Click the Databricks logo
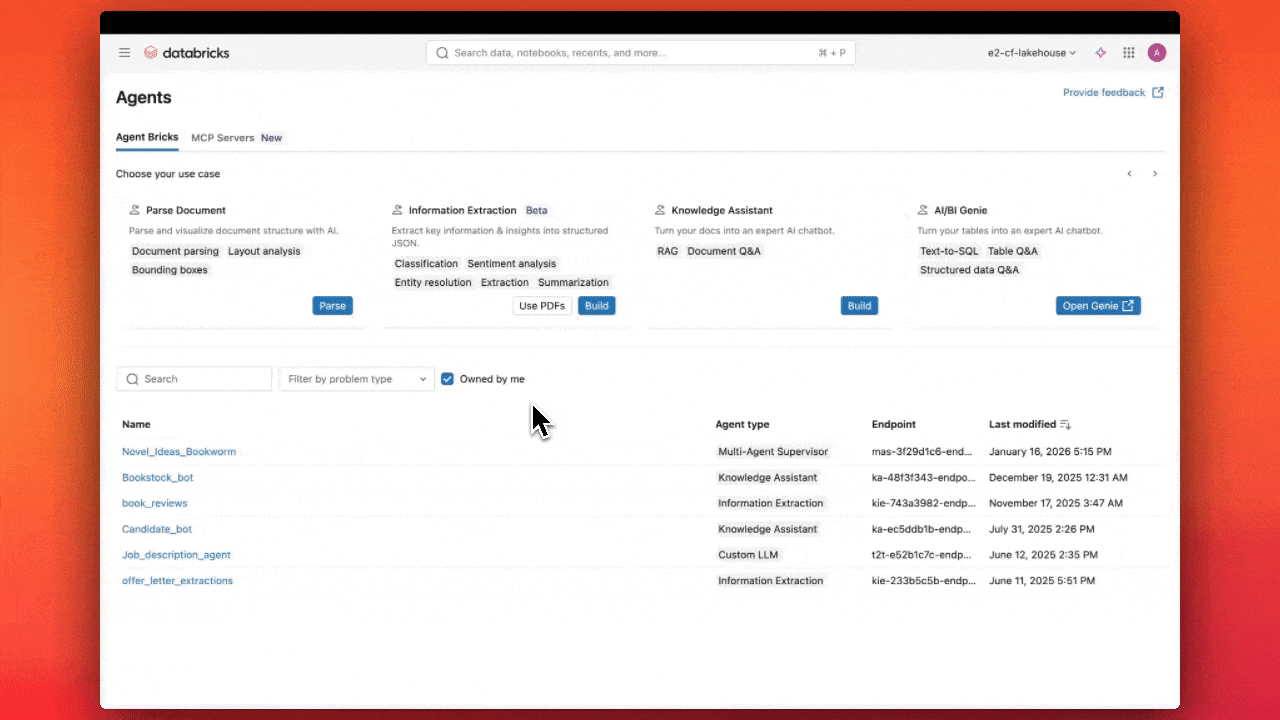 186,52
